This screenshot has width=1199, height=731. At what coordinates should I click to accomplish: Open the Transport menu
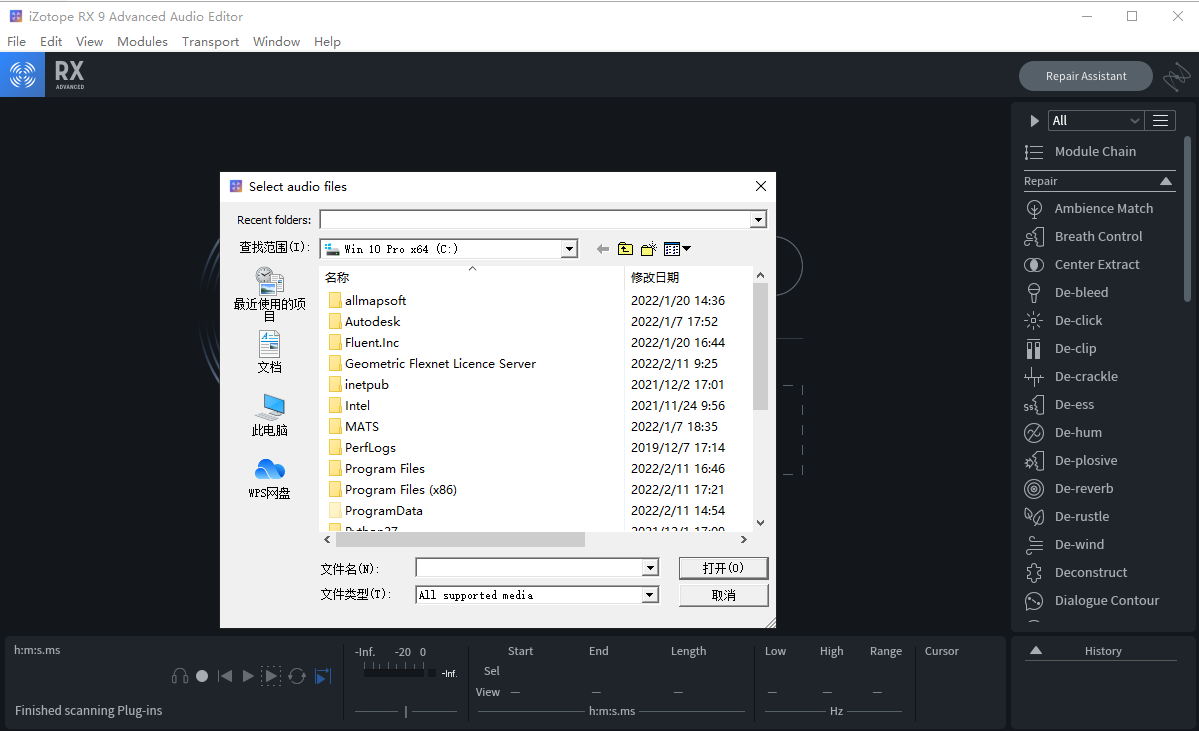pos(210,41)
